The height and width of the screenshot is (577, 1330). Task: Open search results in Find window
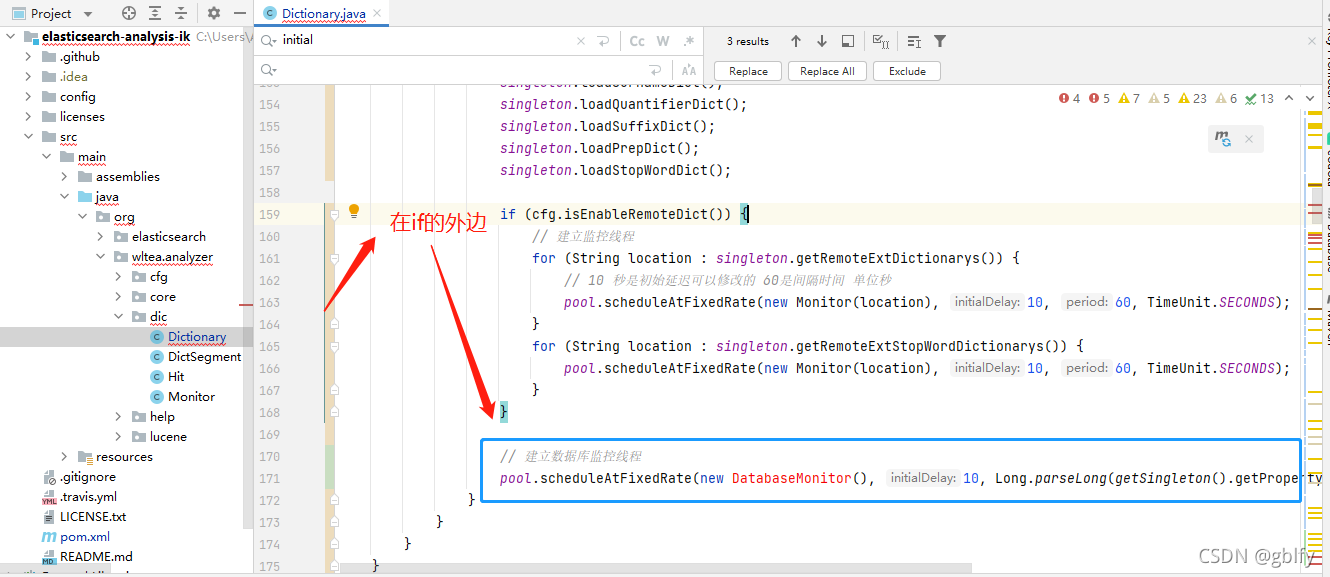848,41
